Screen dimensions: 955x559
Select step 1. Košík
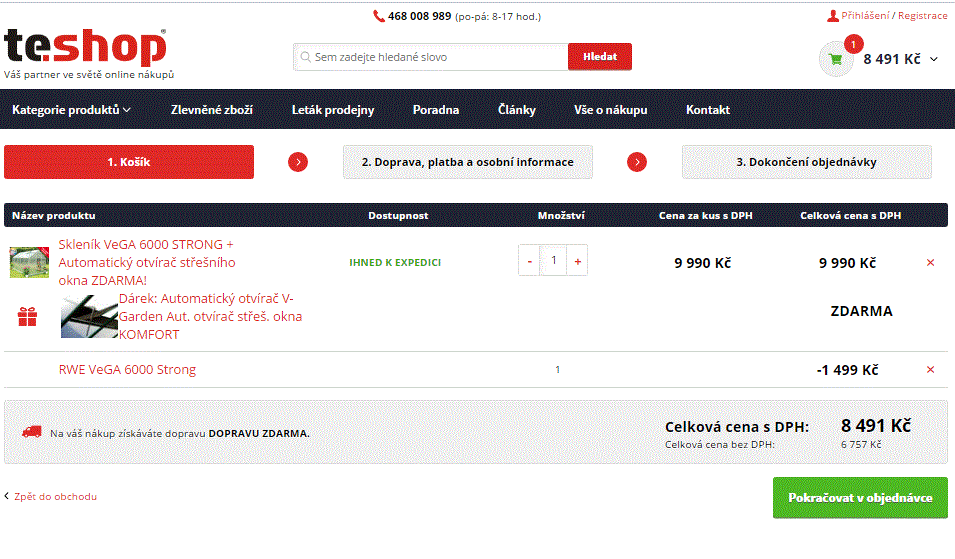[x=129, y=162]
